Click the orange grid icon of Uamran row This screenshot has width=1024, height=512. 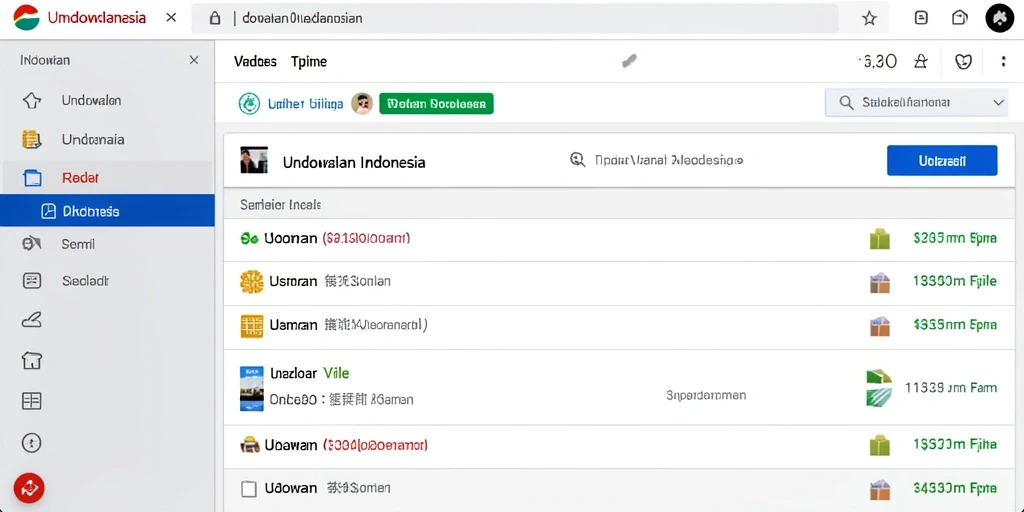pyautogui.click(x=251, y=325)
